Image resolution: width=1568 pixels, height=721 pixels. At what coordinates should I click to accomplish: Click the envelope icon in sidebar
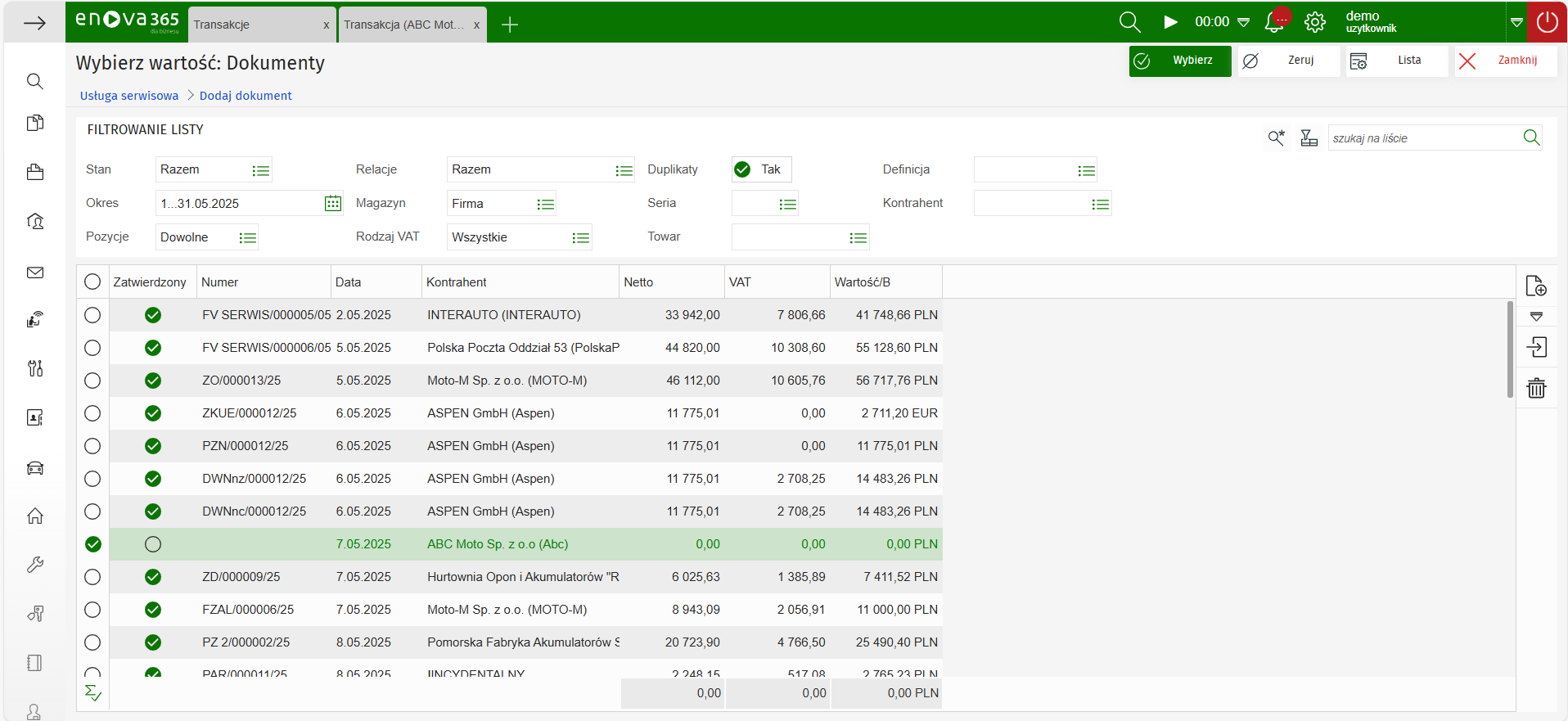coord(35,273)
